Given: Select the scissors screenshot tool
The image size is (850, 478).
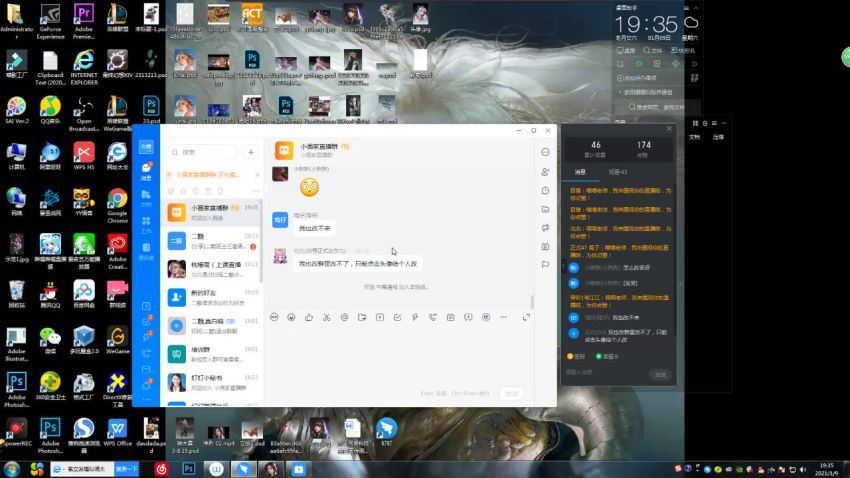Looking at the screenshot, I should (x=326, y=317).
